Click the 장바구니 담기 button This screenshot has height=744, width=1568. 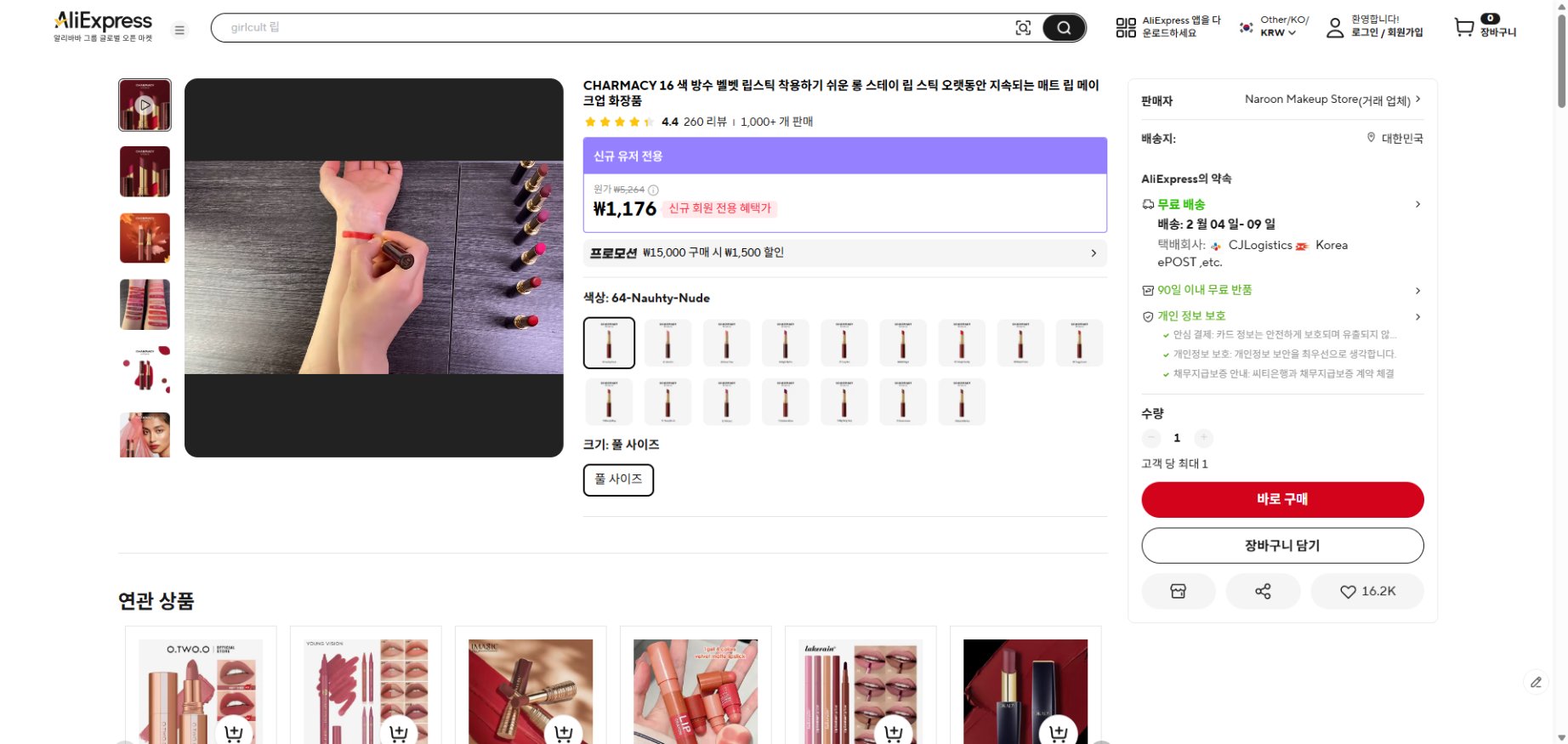1282,545
